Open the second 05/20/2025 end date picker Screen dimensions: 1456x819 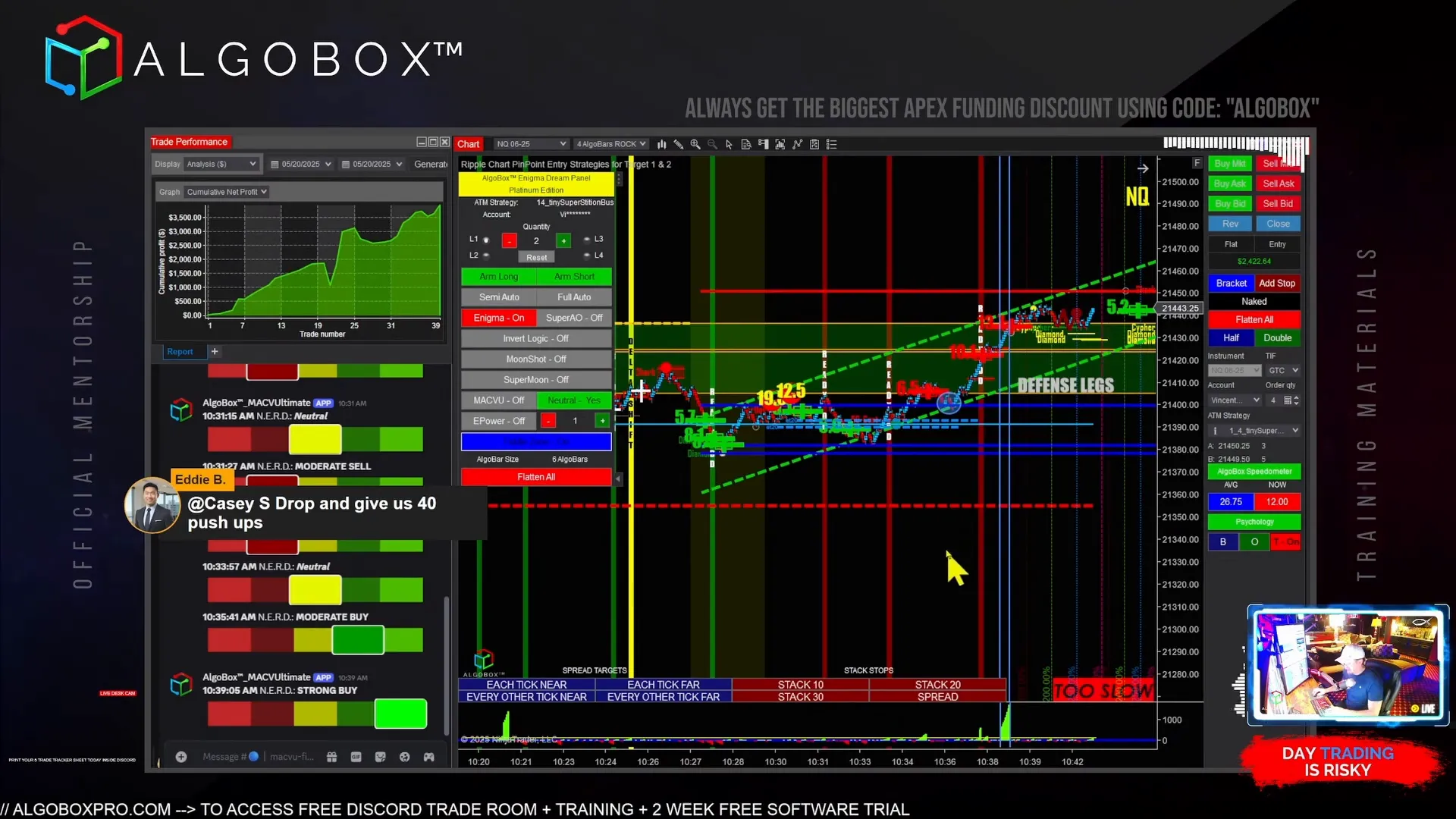click(x=372, y=164)
